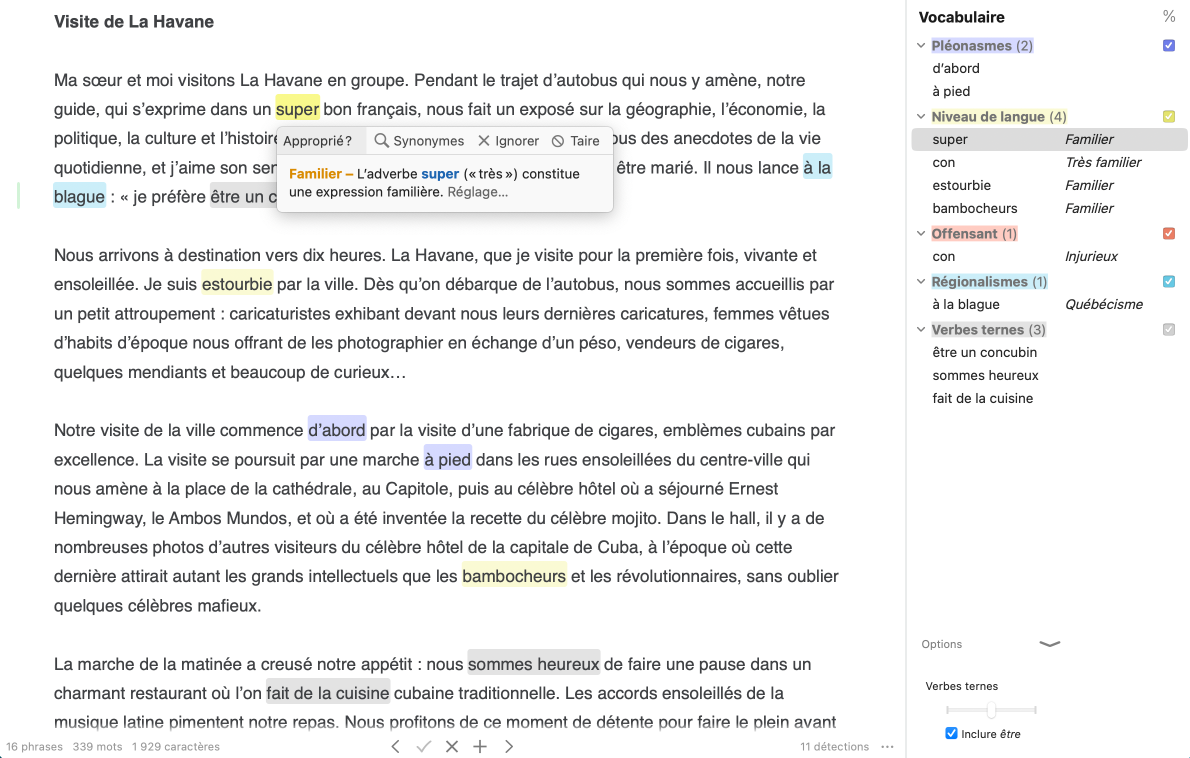Screen dimensions: 1190x758
Task: Click the plus add icon in bottom bar
Action: (x=480, y=747)
